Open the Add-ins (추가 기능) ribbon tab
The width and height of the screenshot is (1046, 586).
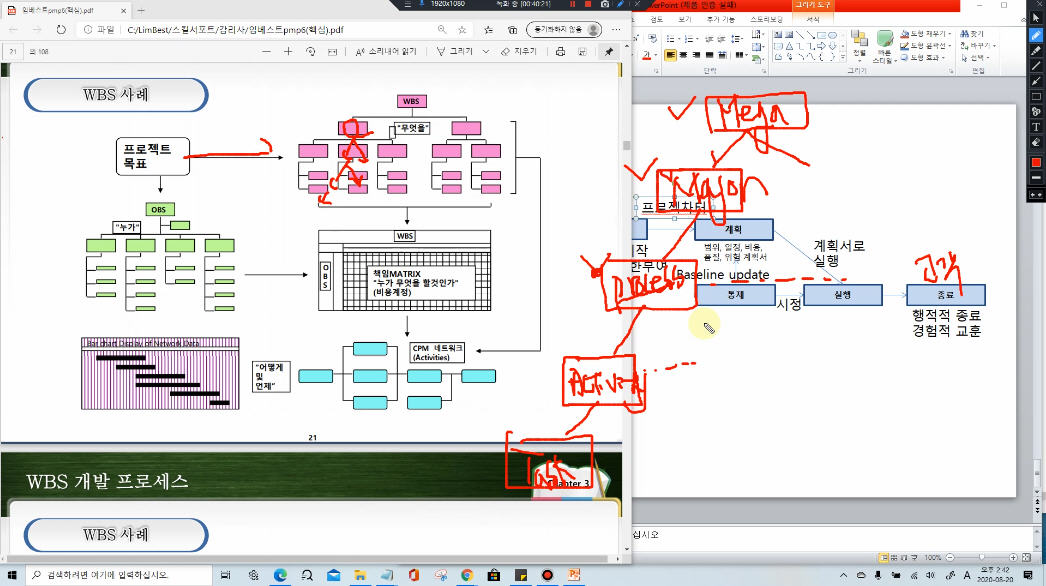(x=720, y=19)
